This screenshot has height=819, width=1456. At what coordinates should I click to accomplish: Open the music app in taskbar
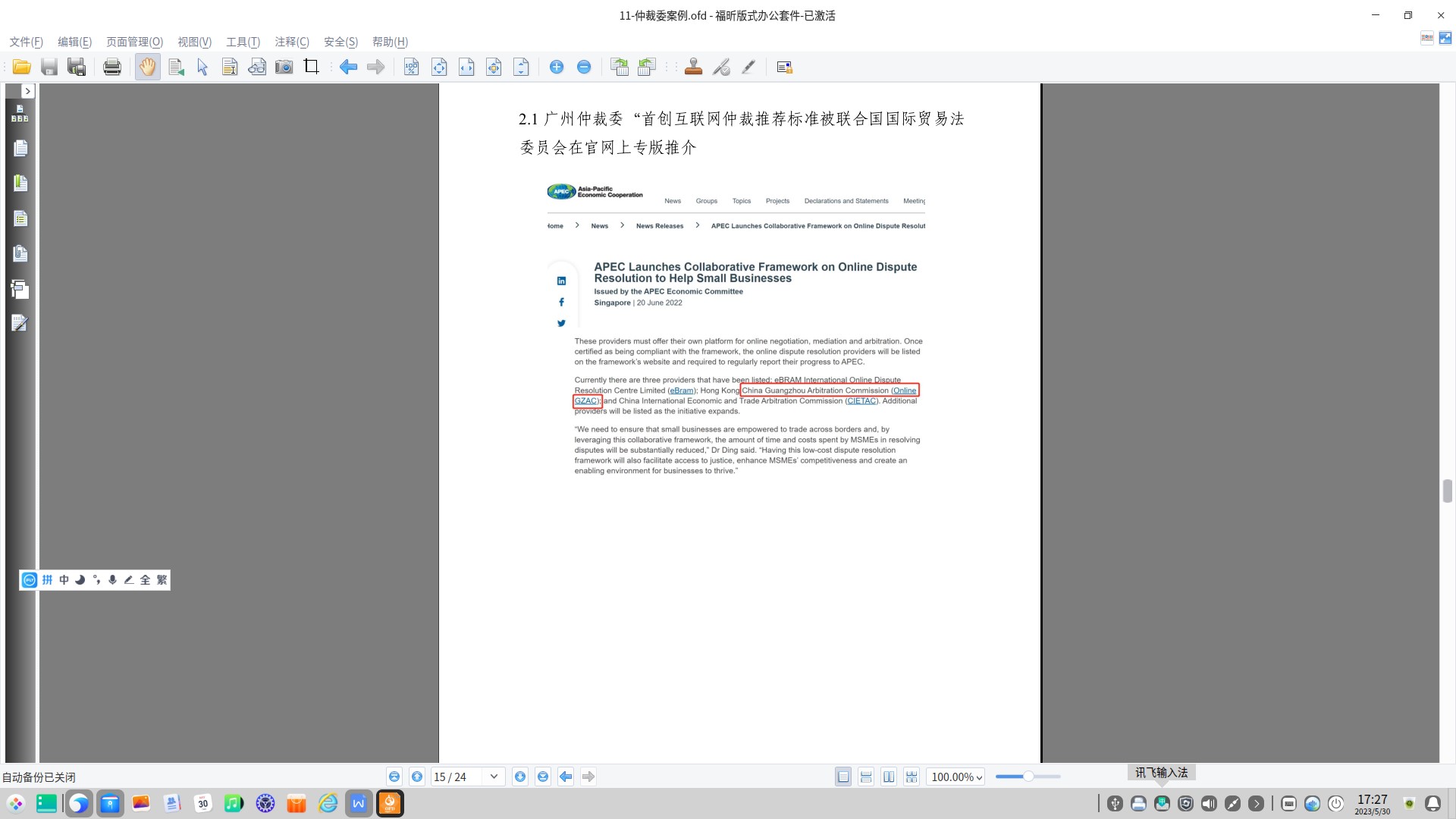click(x=234, y=804)
